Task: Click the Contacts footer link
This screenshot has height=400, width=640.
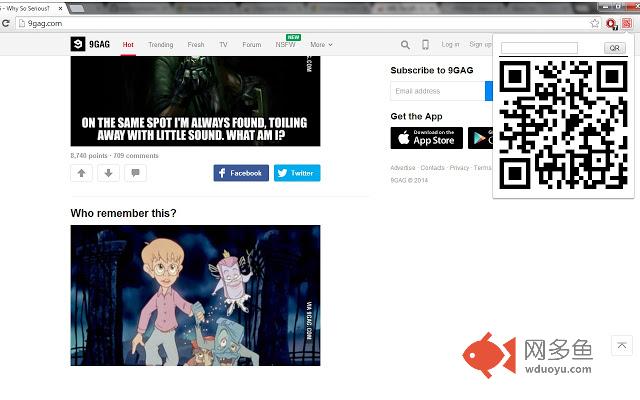Action: (432, 168)
